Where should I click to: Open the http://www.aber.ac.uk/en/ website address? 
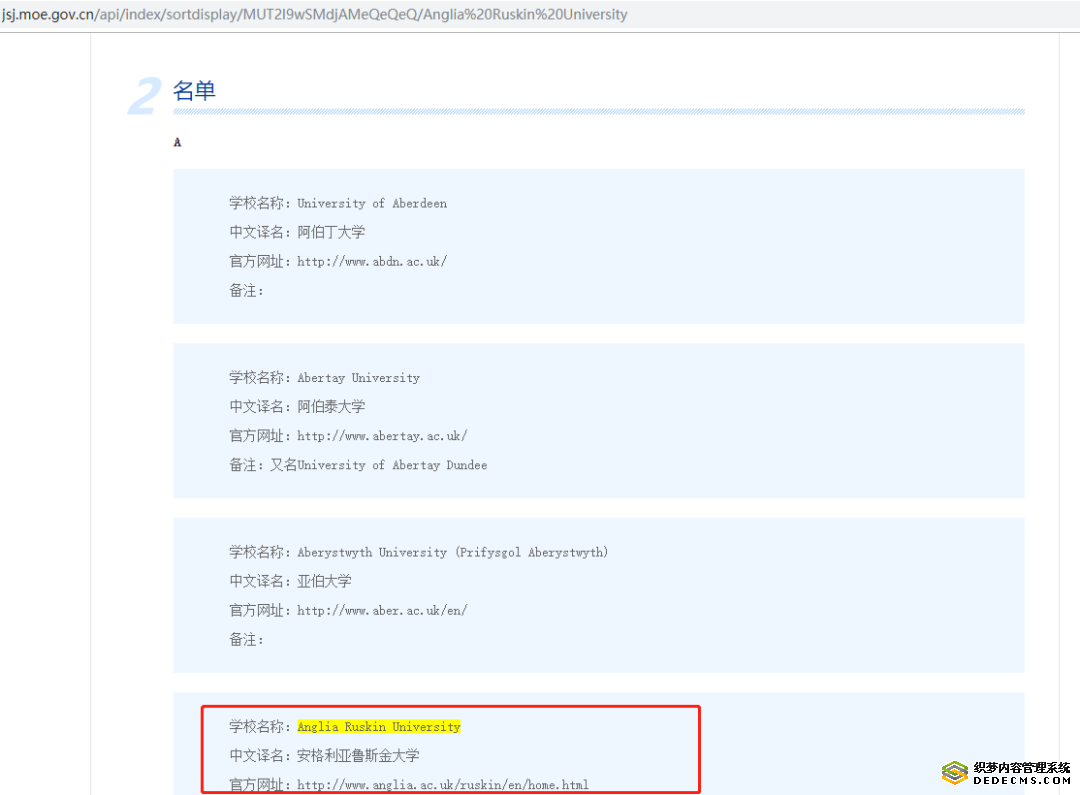(382, 610)
